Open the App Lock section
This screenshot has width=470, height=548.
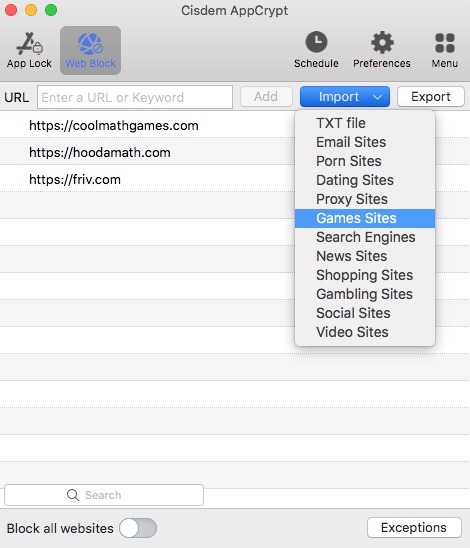[29, 50]
